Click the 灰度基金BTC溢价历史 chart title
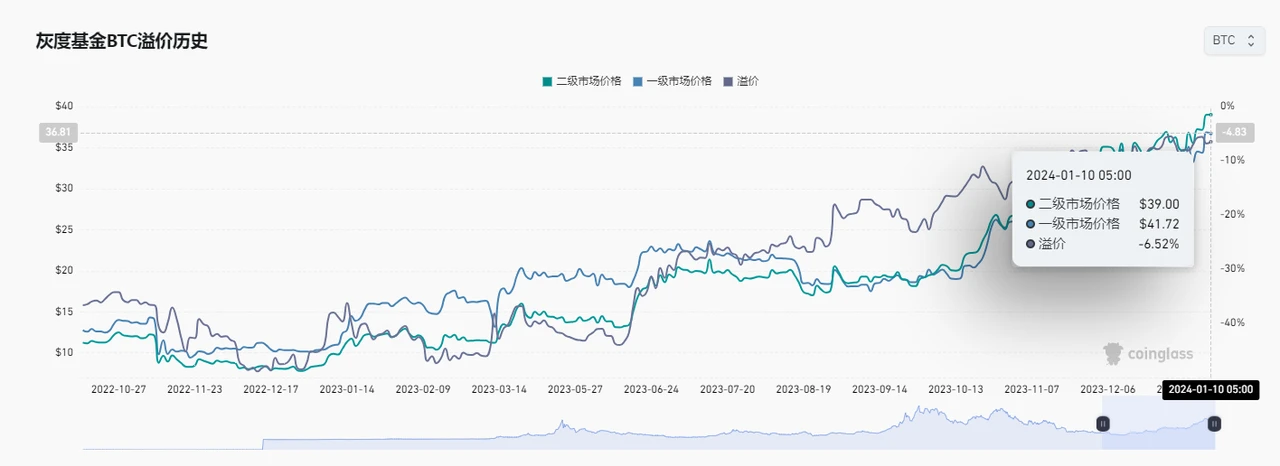 (122, 42)
